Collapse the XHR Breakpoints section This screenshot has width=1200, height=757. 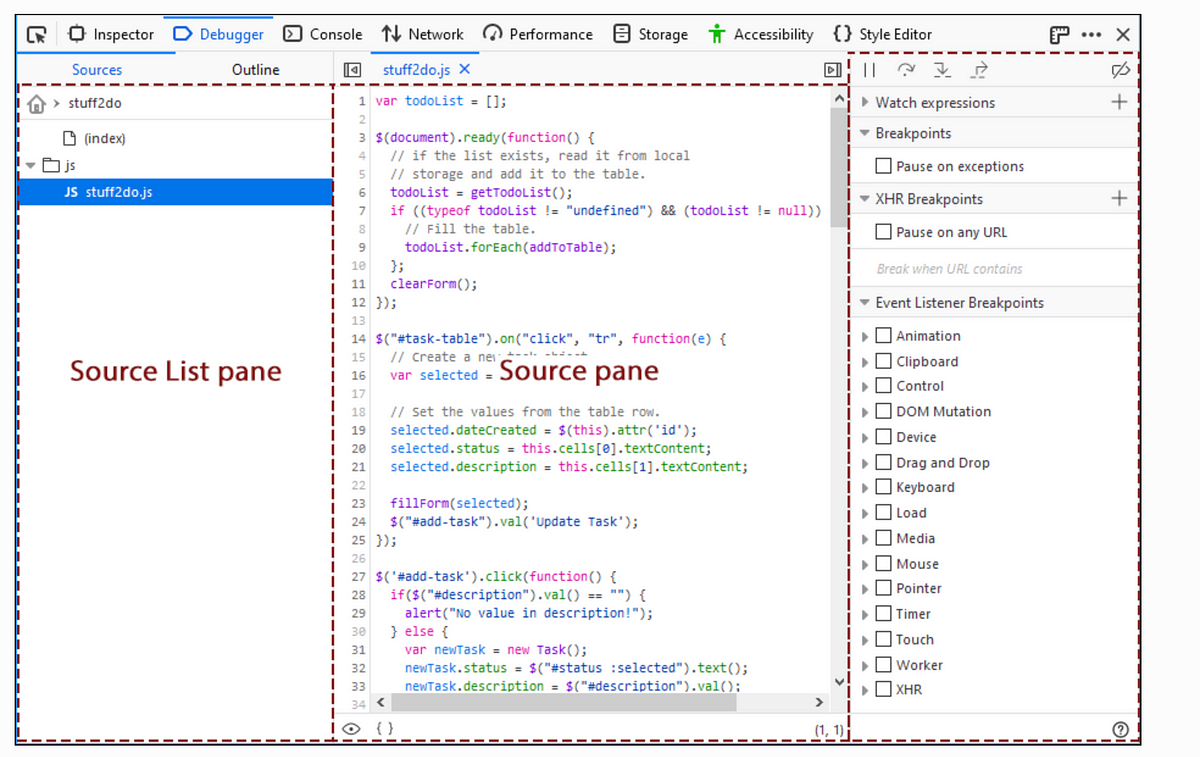click(865, 199)
